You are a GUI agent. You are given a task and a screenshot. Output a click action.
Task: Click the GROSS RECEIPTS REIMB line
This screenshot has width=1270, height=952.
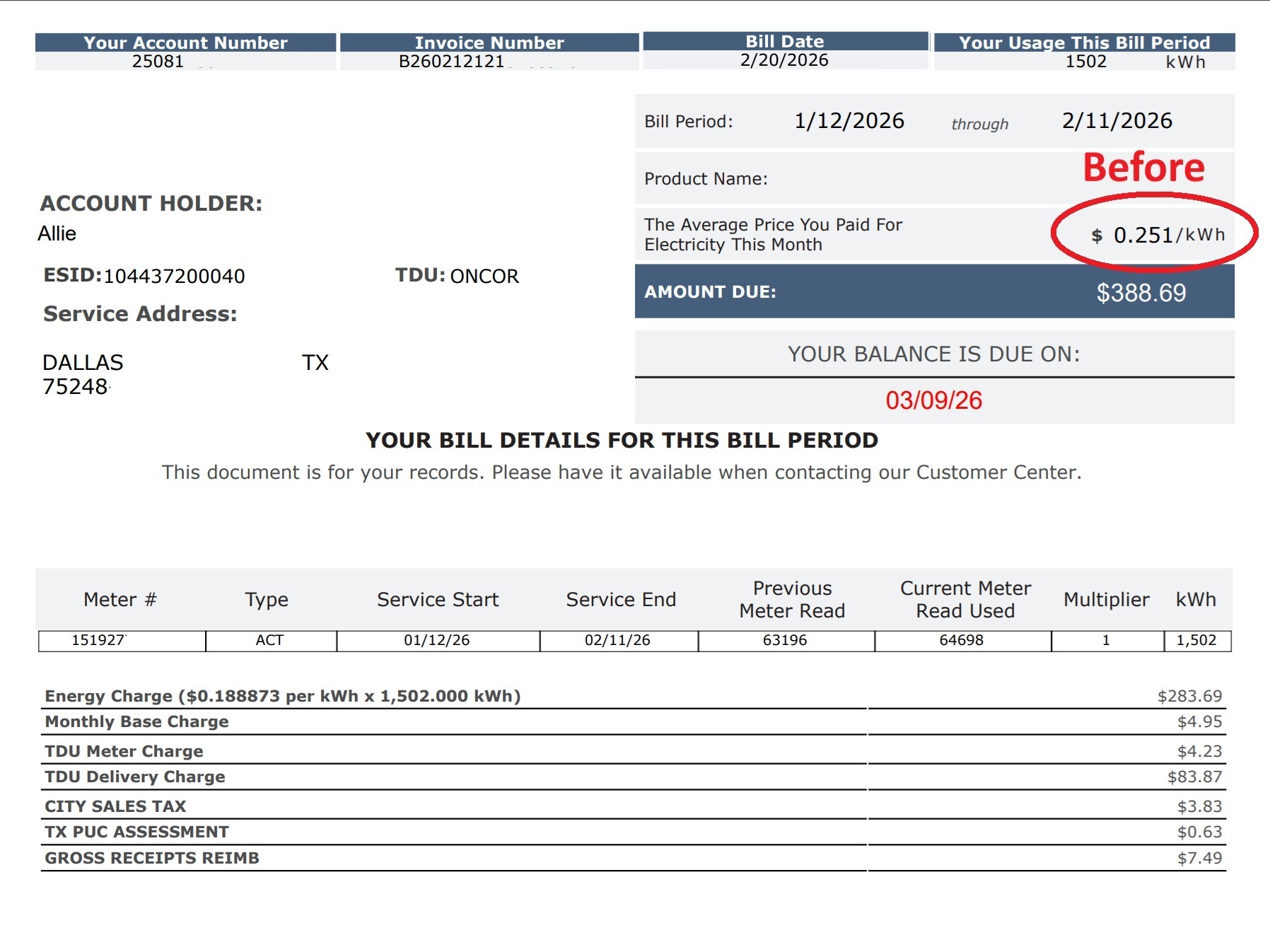coord(152,858)
